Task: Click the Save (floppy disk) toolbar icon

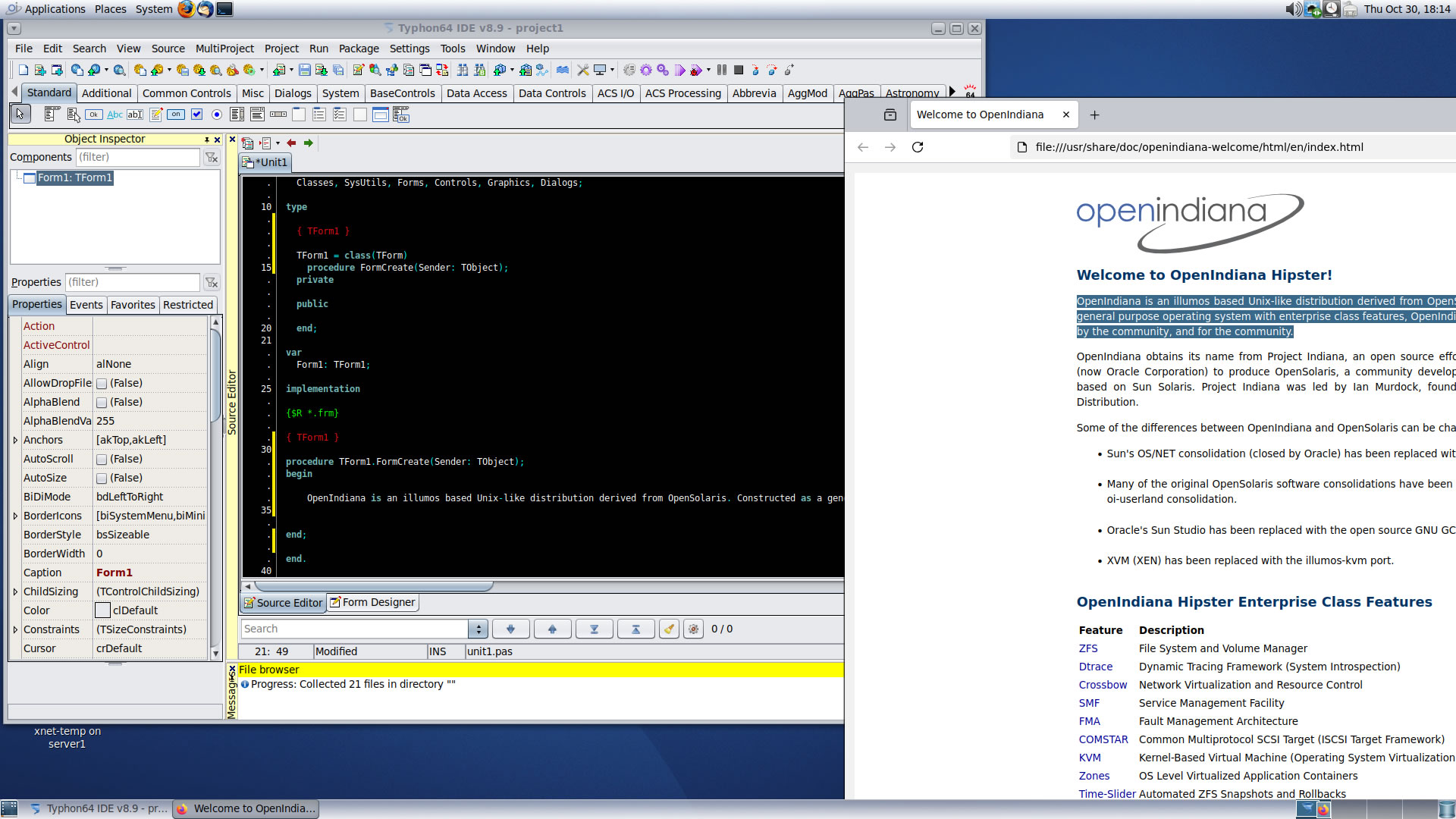Action: pyautogui.click(x=304, y=70)
